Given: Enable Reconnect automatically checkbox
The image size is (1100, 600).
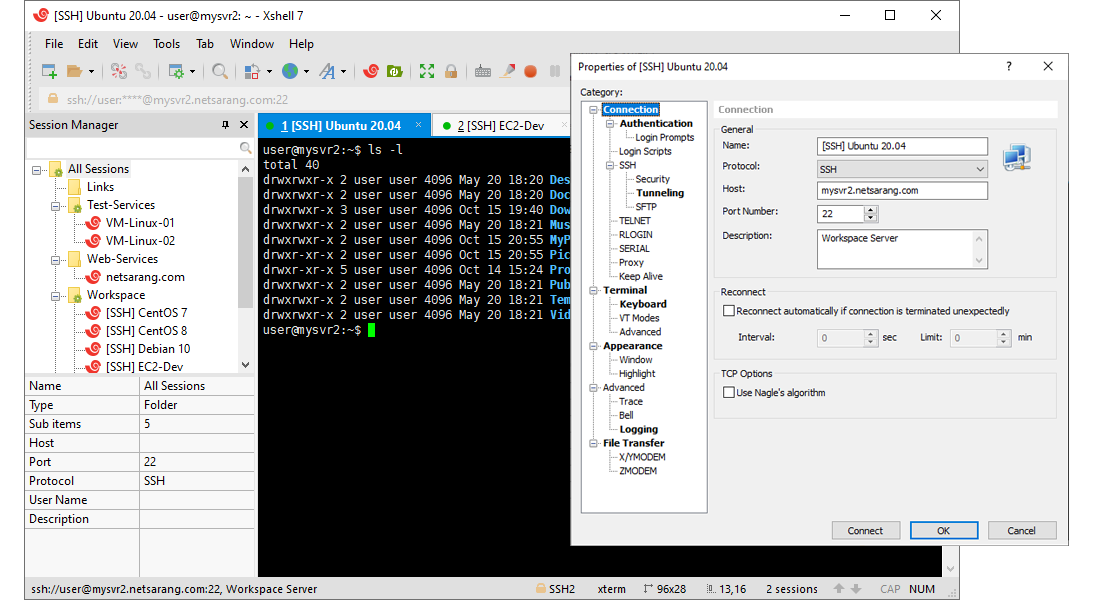Looking at the screenshot, I should [x=729, y=311].
